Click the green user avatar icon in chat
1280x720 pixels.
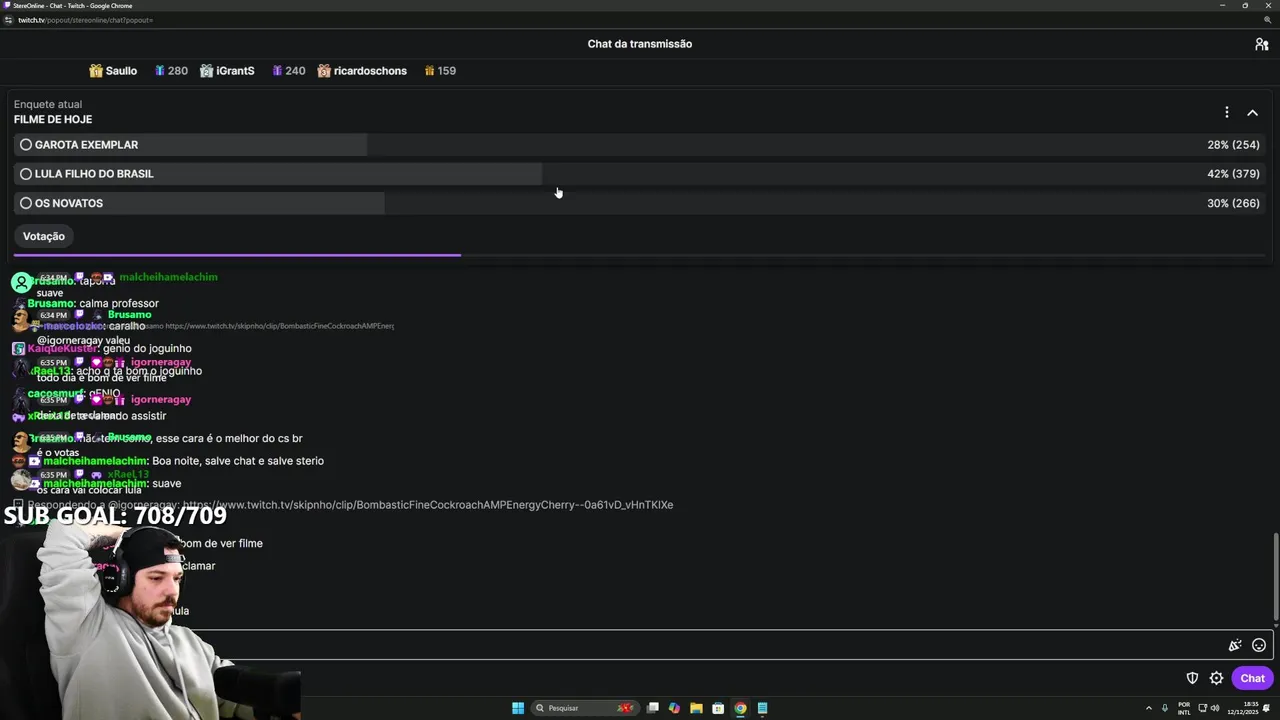point(21,282)
